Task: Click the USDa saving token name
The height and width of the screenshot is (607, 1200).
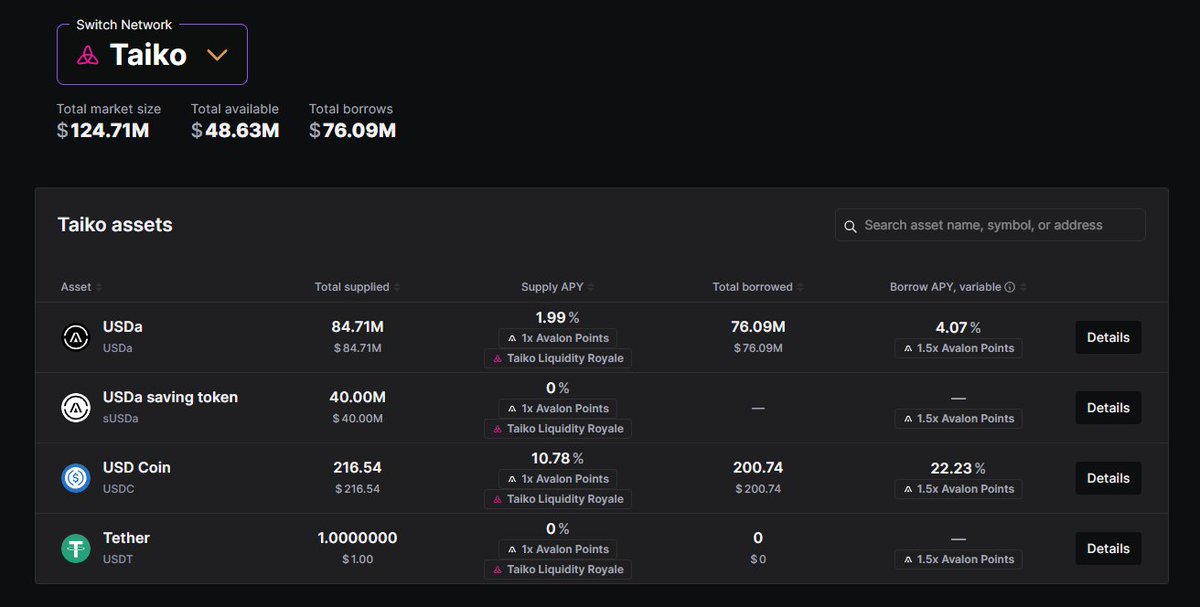Action: pos(170,397)
